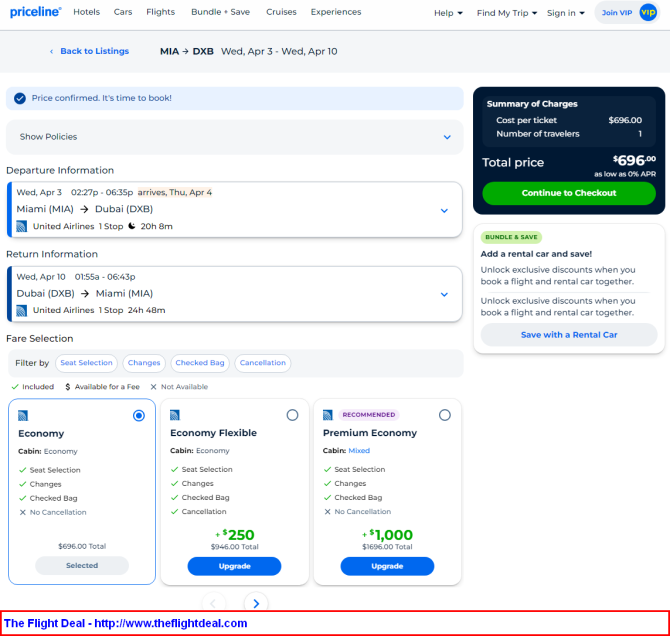Image resolution: width=670 pixels, height=636 pixels.
Task: Go Back to Listings
Action: click(x=94, y=51)
